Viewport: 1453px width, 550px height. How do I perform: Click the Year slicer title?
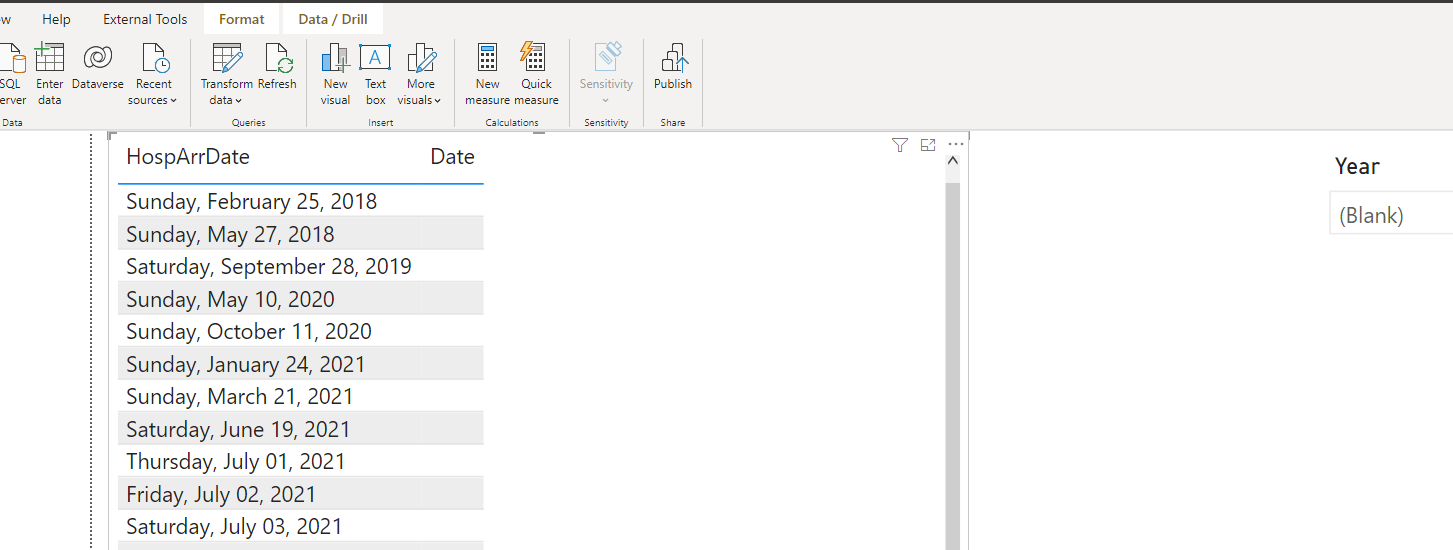[1357, 166]
